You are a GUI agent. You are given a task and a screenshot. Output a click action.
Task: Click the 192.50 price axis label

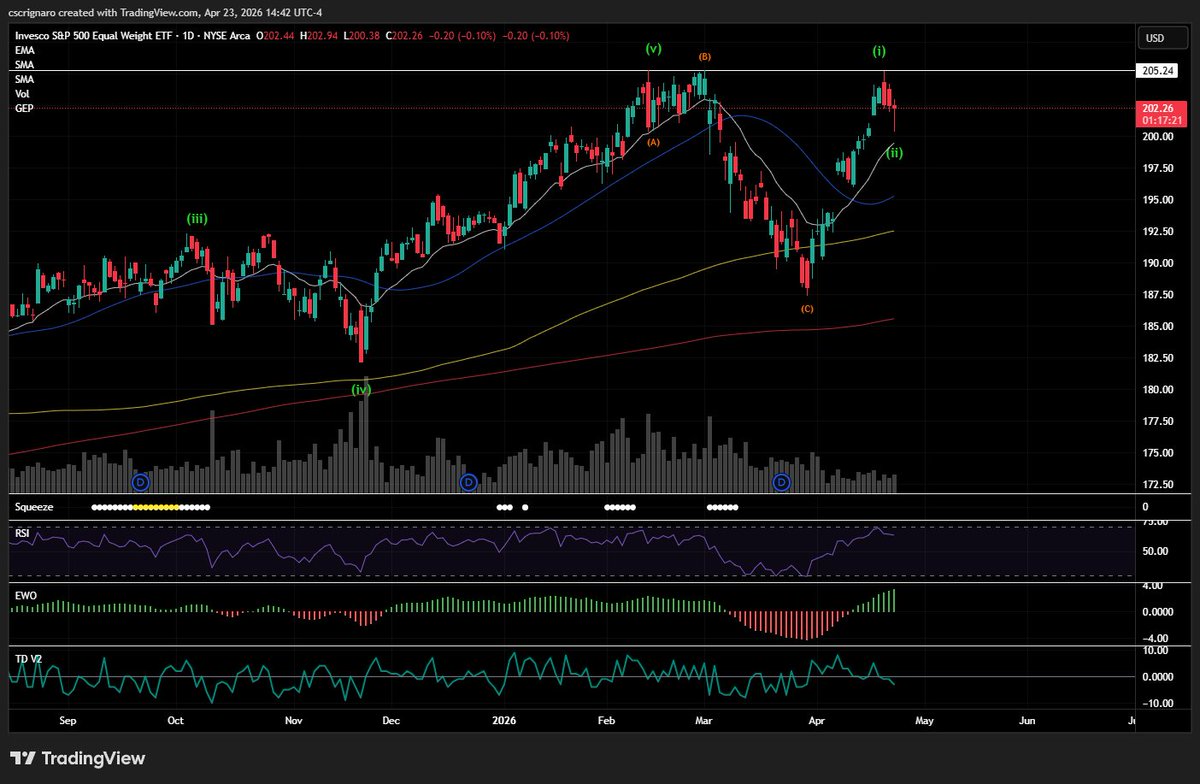pos(1160,232)
